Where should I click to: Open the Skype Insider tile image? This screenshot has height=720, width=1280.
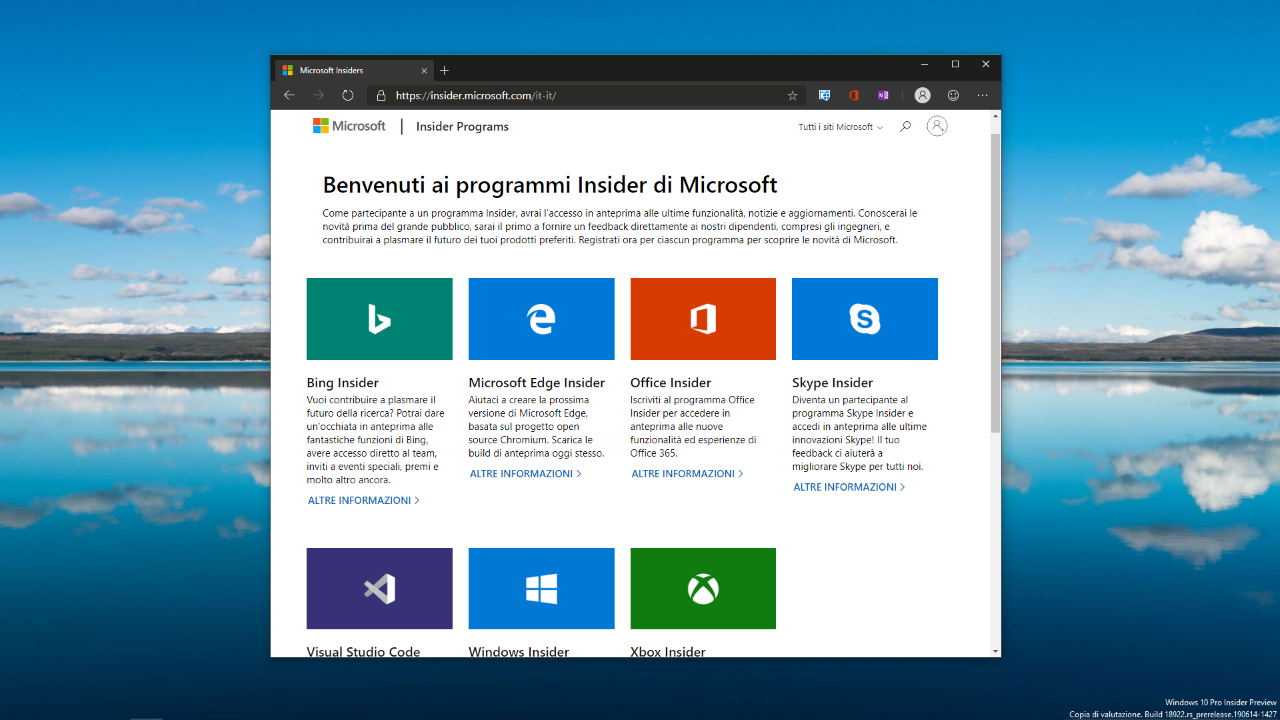[865, 319]
